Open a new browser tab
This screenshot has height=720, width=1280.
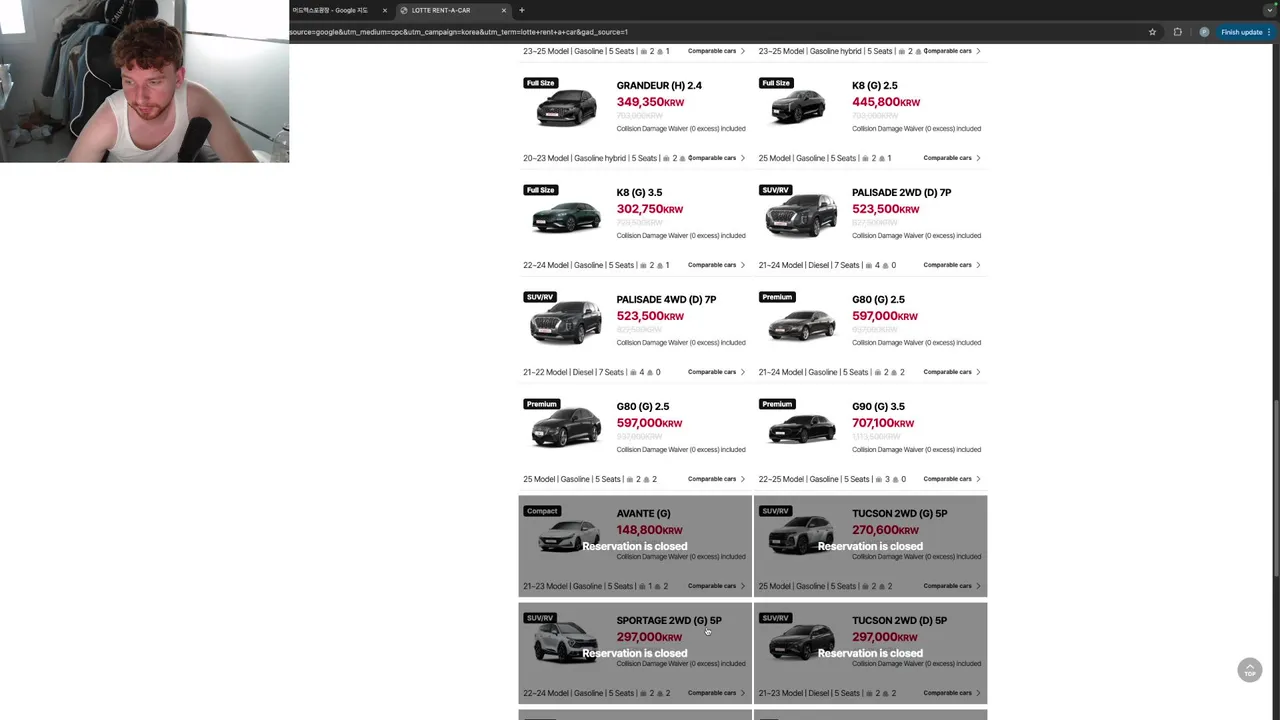pos(521,10)
